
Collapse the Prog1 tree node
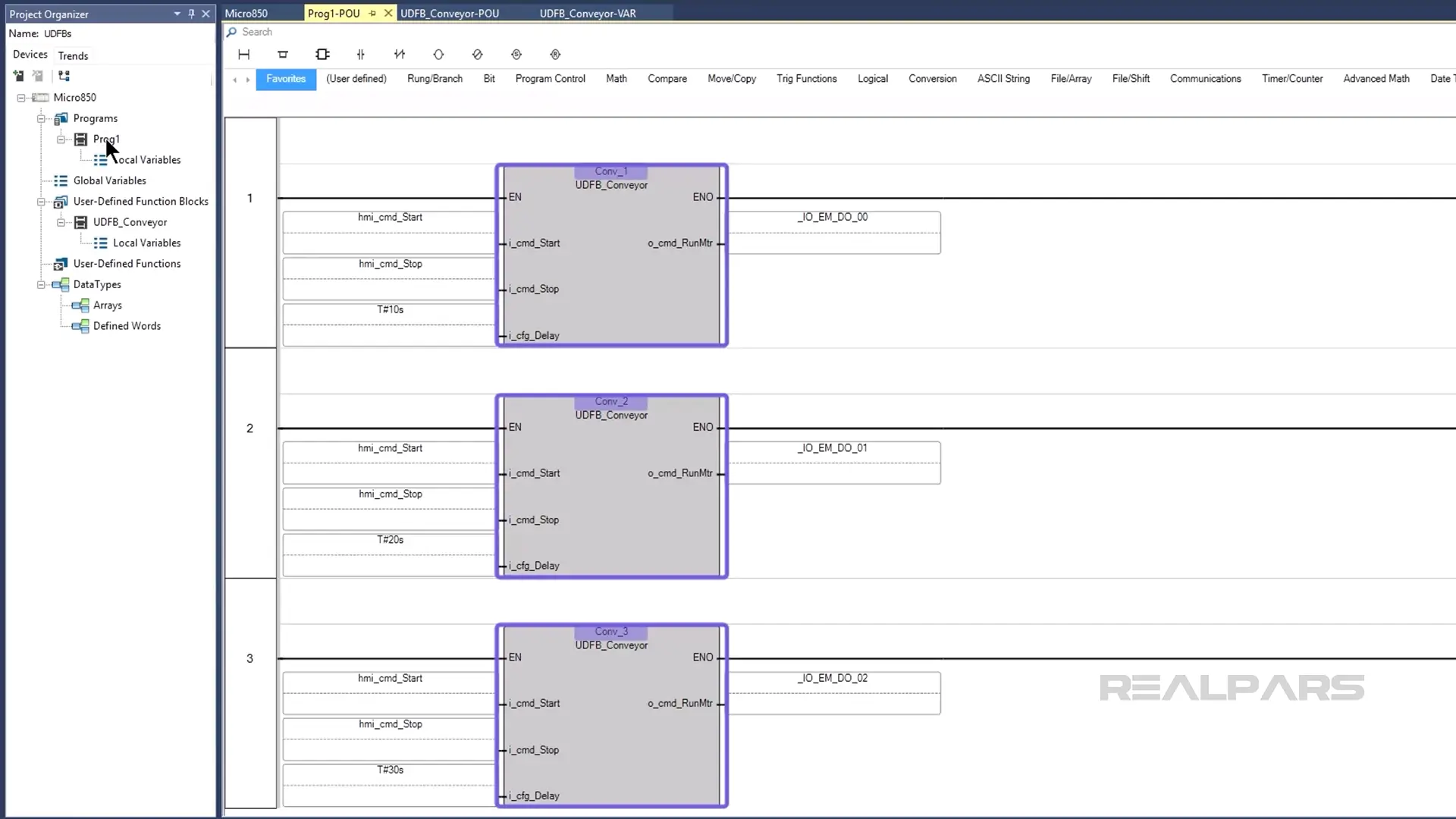(x=61, y=140)
